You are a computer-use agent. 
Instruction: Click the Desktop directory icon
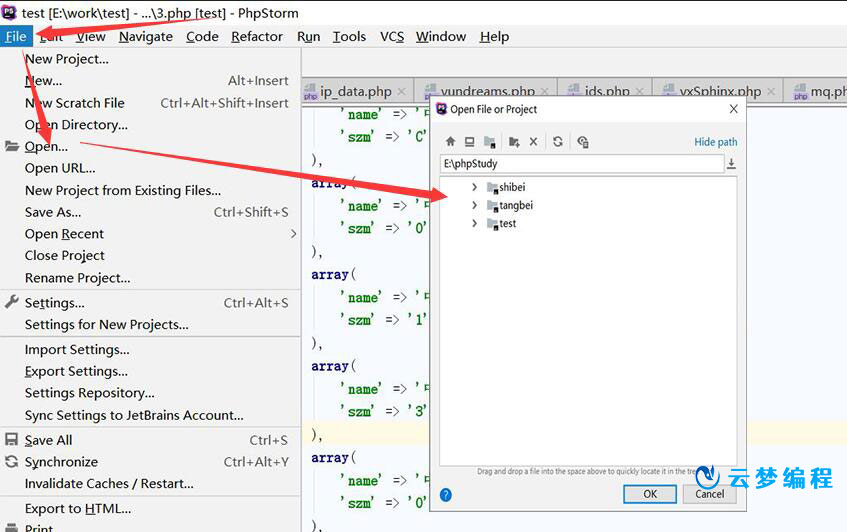[x=469, y=142]
